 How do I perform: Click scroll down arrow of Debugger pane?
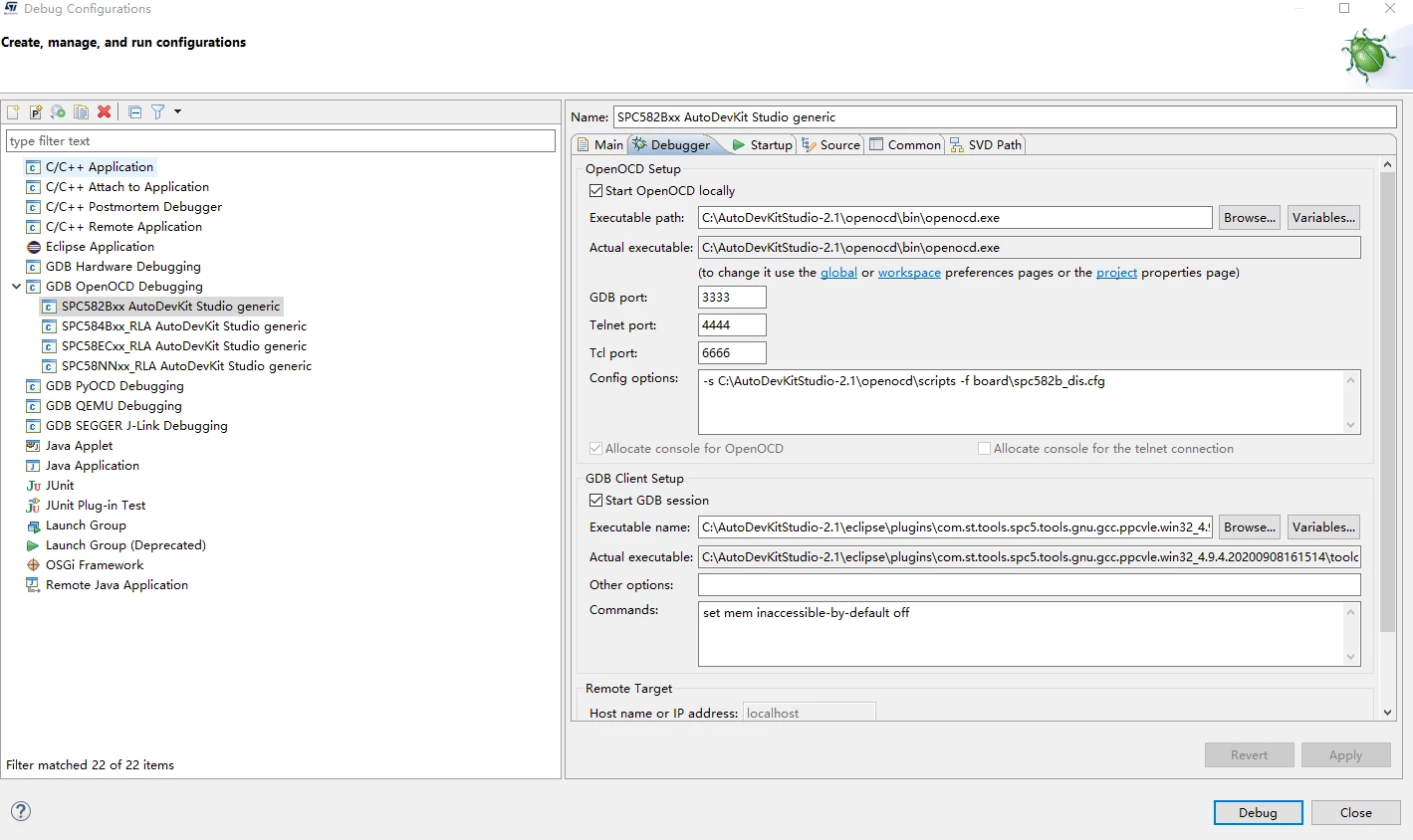[1388, 713]
